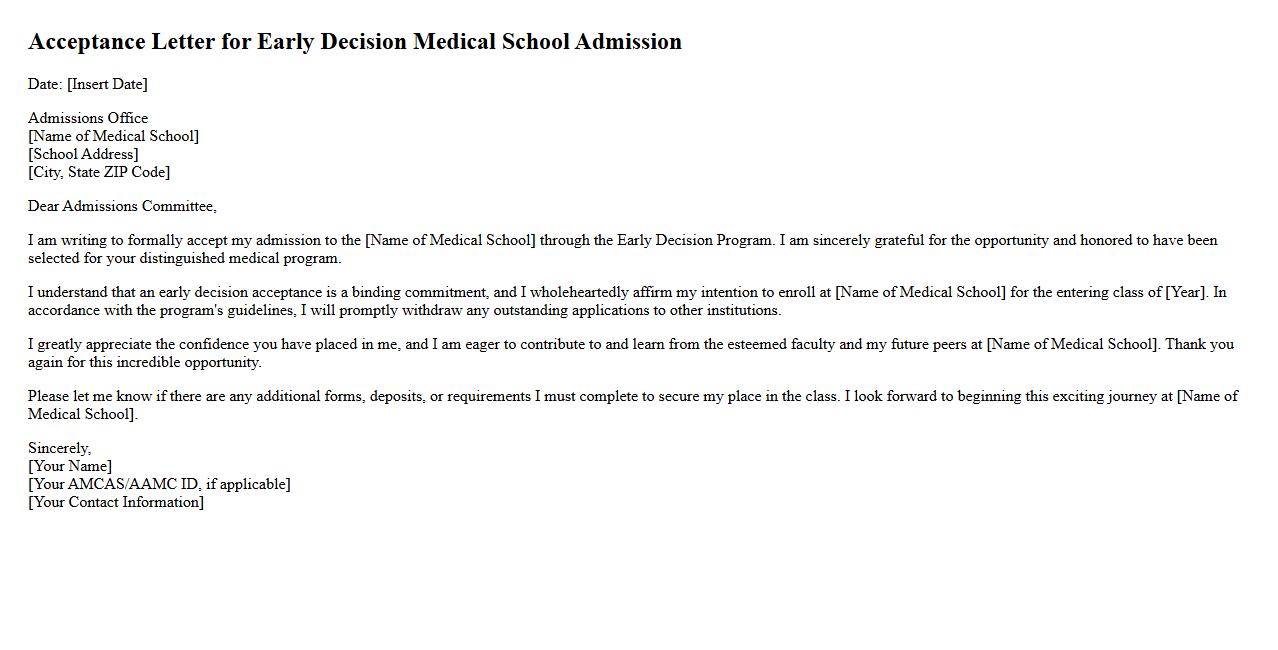Click the Admissions Office address line
This screenshot has height=650, width=1278.
[88, 118]
